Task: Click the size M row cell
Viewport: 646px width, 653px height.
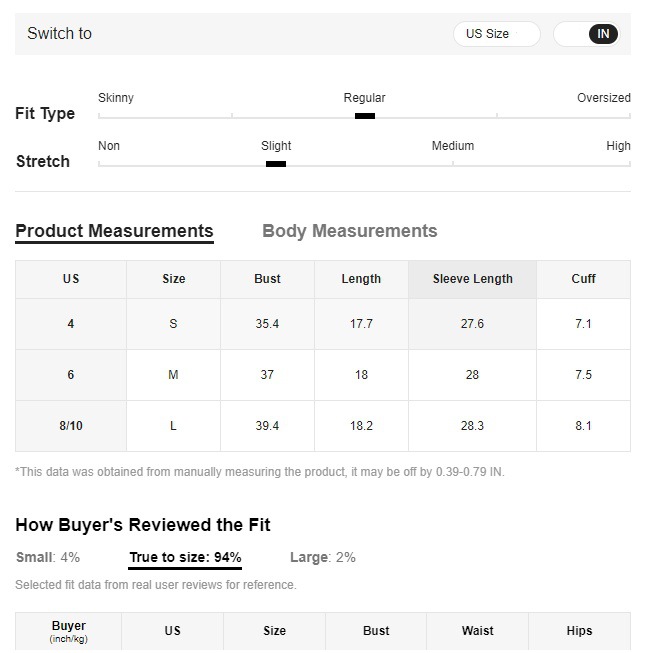Action: [x=173, y=375]
